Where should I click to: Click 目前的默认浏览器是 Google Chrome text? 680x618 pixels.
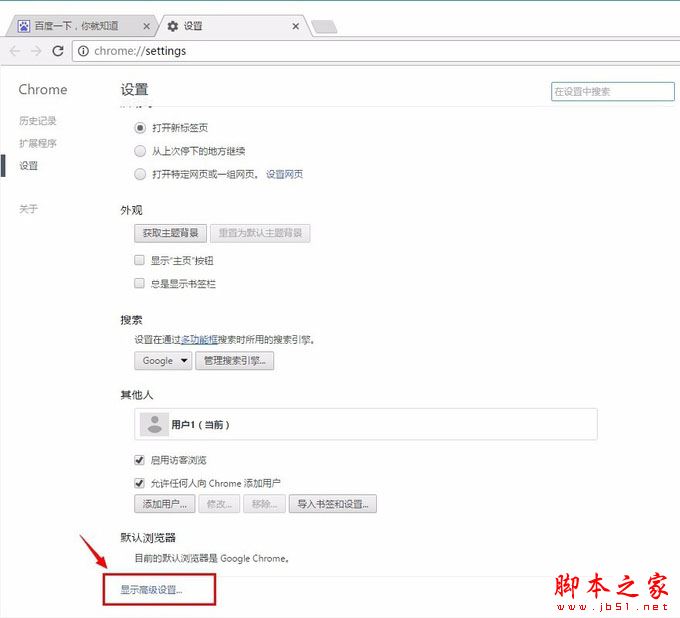[212, 558]
